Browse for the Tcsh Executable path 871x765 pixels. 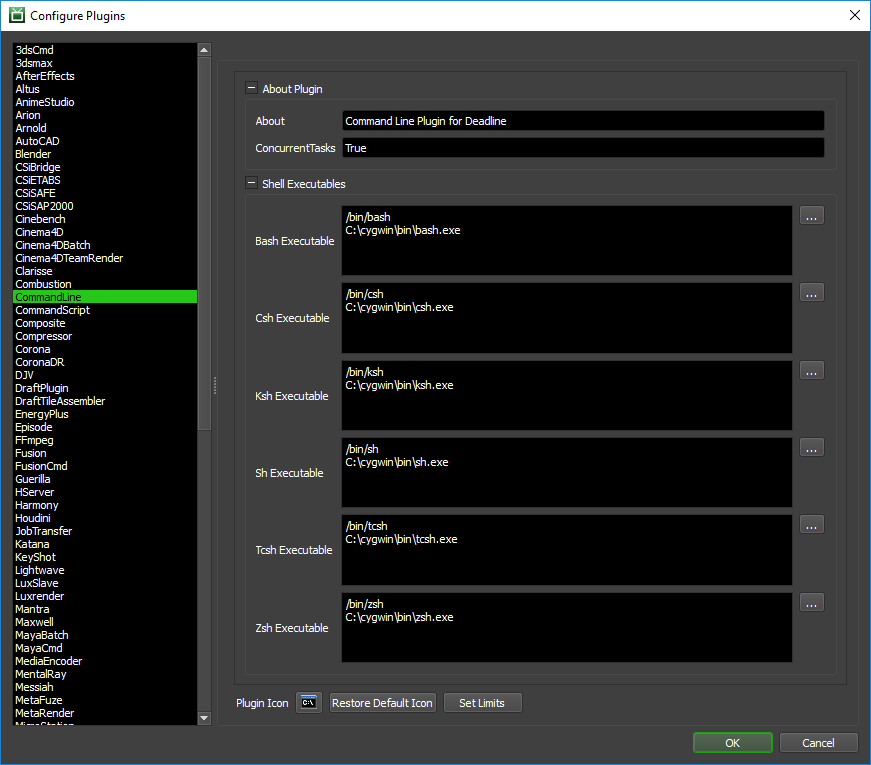812,525
